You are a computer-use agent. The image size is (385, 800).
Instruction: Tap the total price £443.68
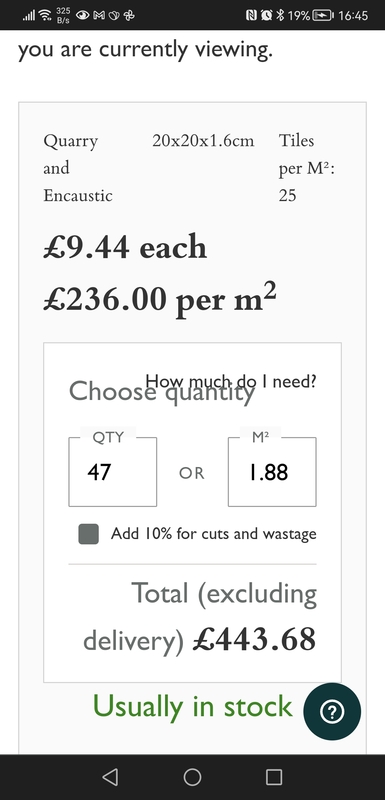coord(254,639)
